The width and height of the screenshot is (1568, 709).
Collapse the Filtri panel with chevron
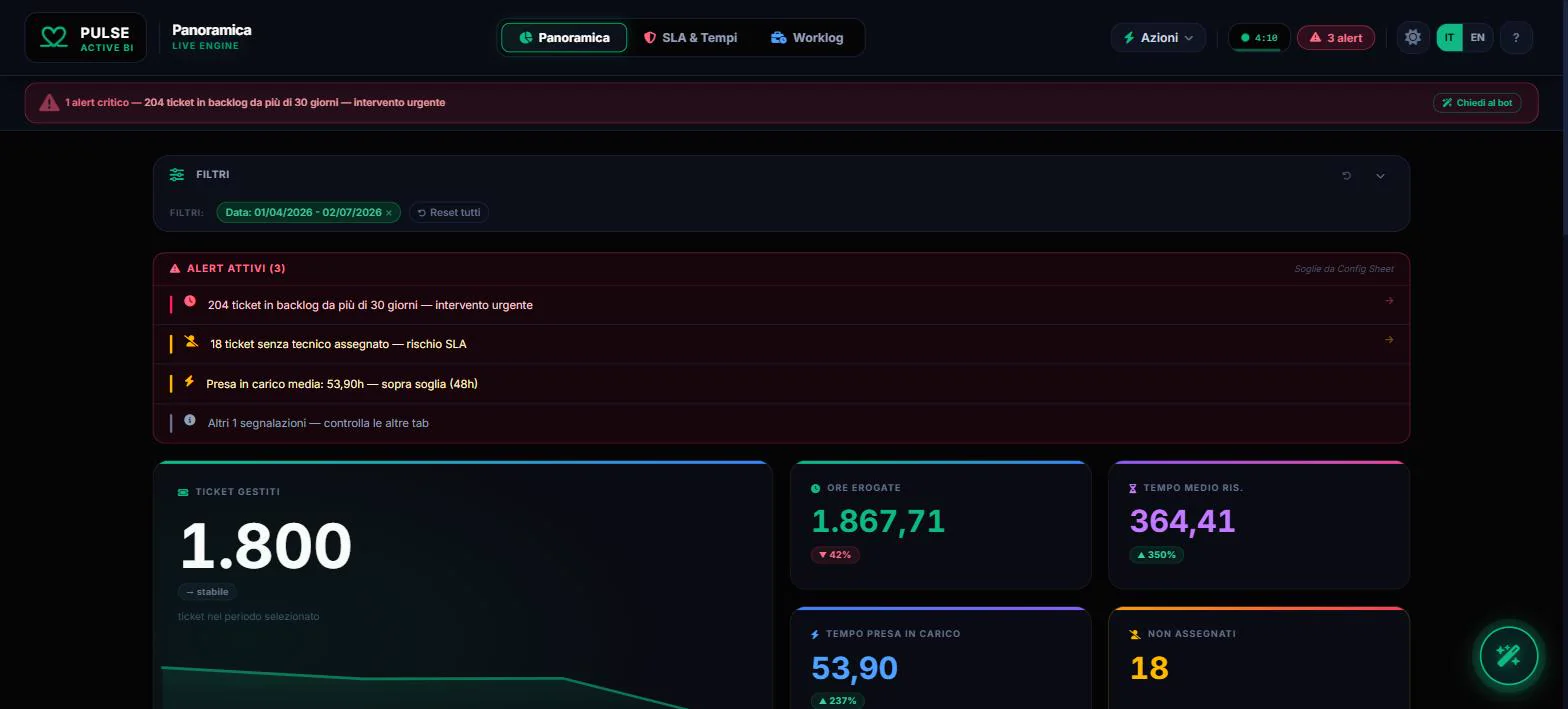(x=1380, y=176)
